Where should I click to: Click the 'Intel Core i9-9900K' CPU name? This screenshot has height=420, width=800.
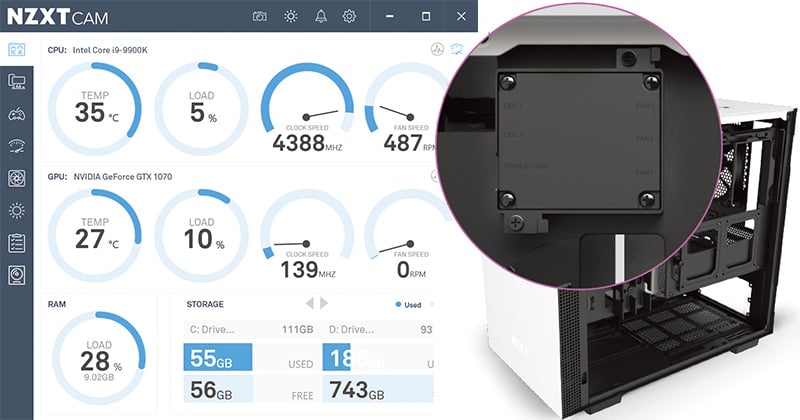tap(110, 50)
